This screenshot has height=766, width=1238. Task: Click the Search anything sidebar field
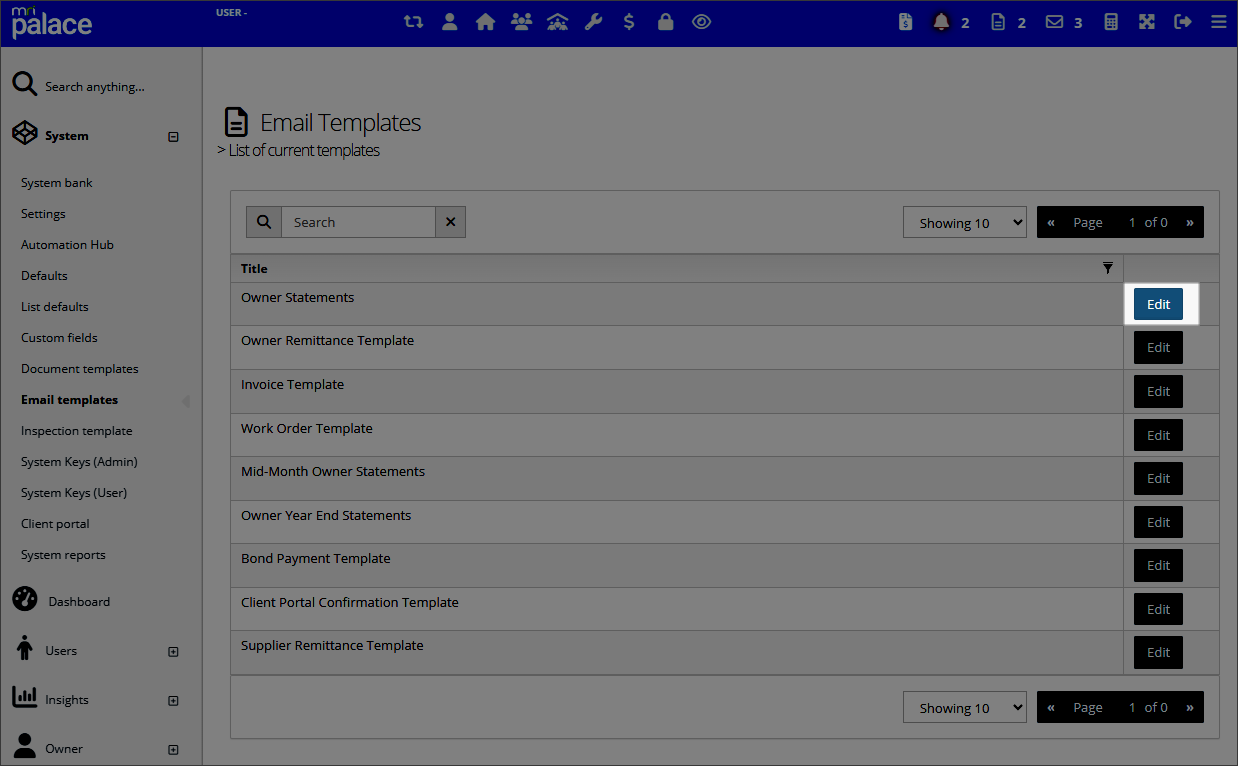pos(95,86)
